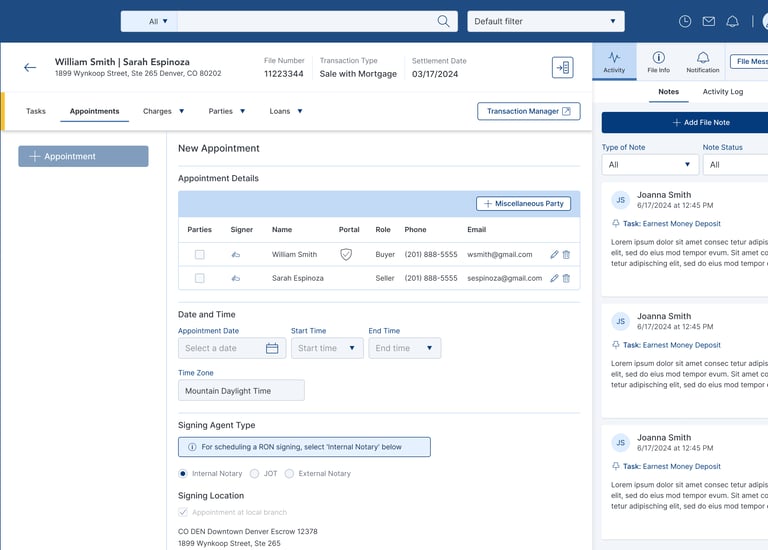
Task: Open the appointment date calendar icon
Action: (x=272, y=348)
